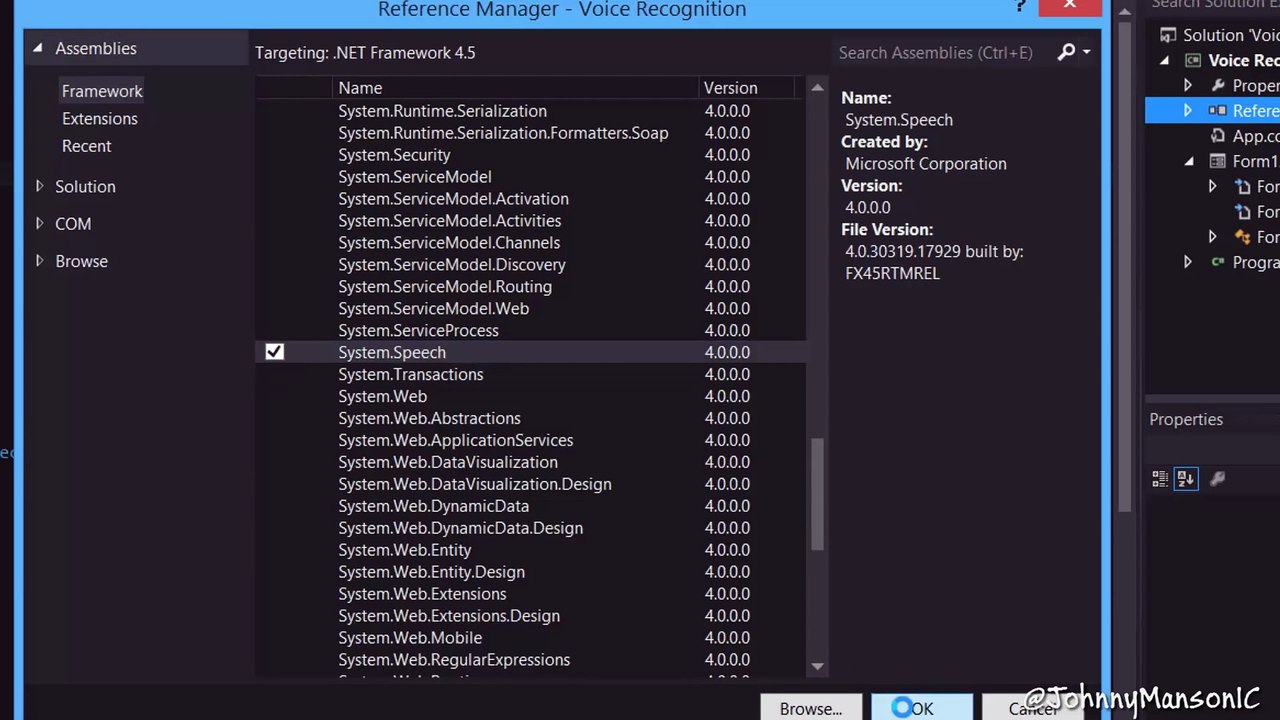Expand the COM category arrow
This screenshot has height=720, width=1280.
pos(39,223)
